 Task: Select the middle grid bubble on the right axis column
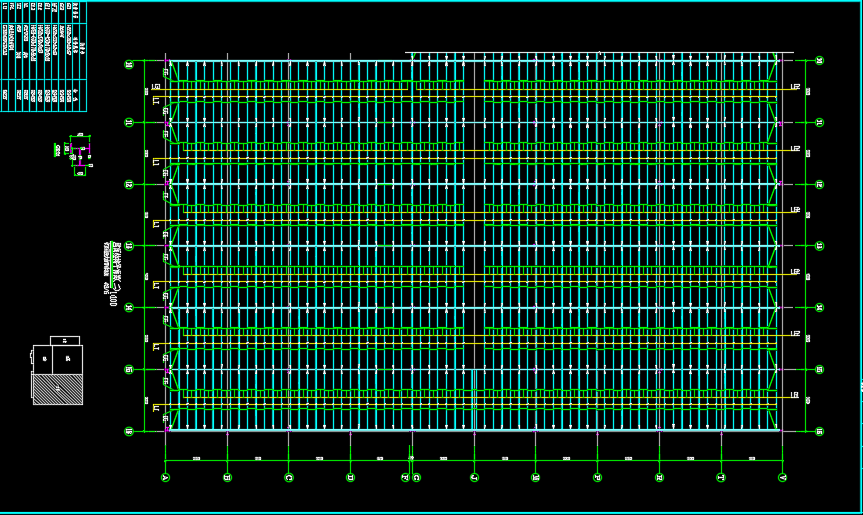[819, 246]
